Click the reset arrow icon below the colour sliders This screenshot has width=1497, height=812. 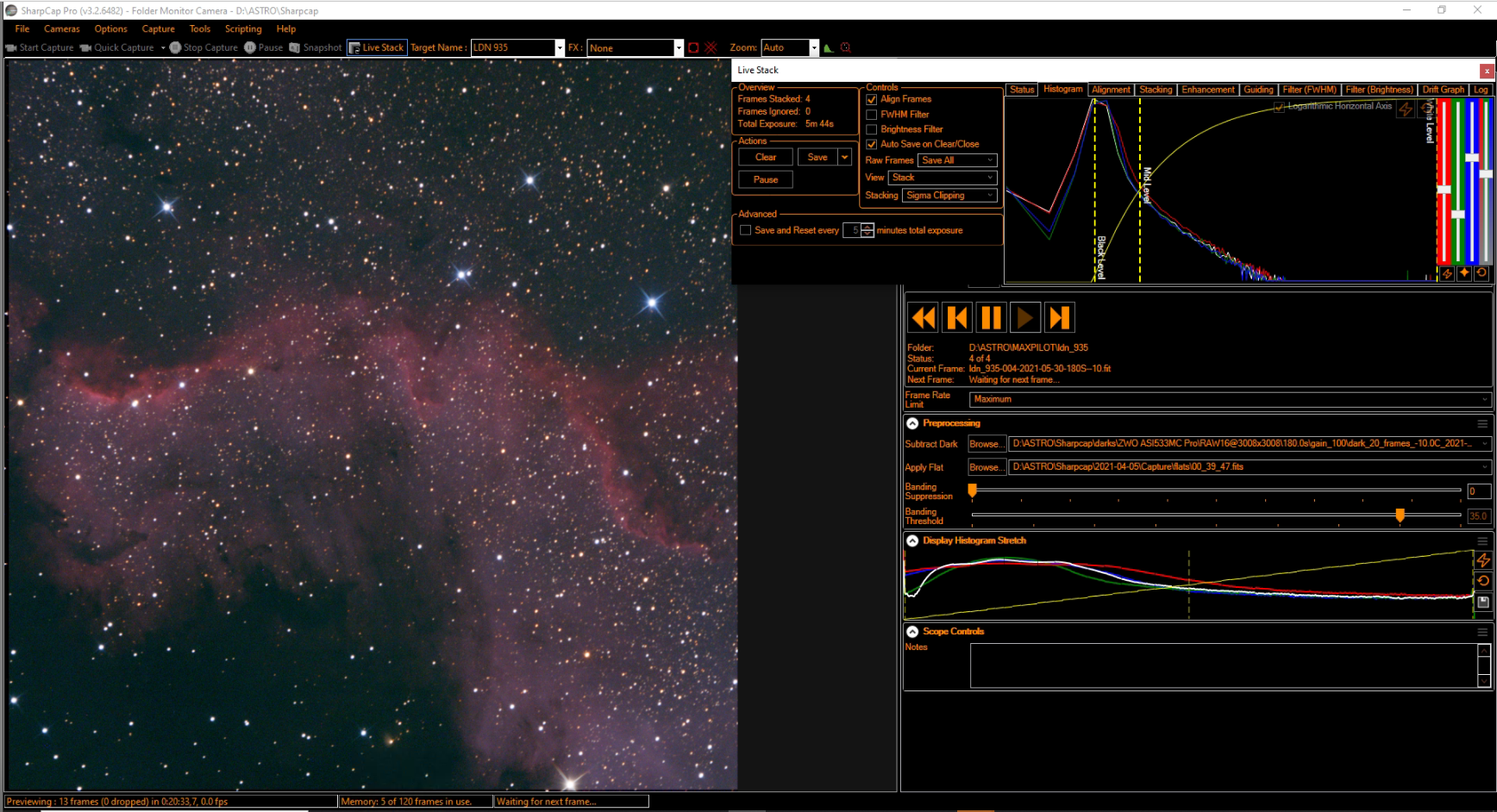click(x=1481, y=273)
